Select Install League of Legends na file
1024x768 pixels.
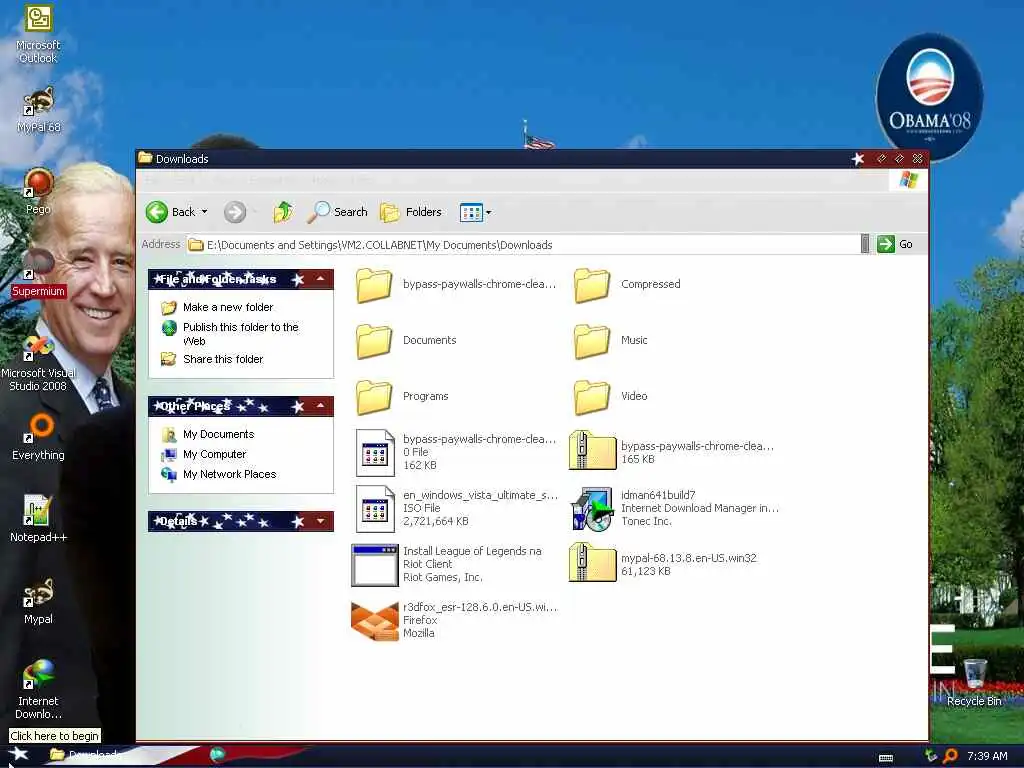coord(447,564)
